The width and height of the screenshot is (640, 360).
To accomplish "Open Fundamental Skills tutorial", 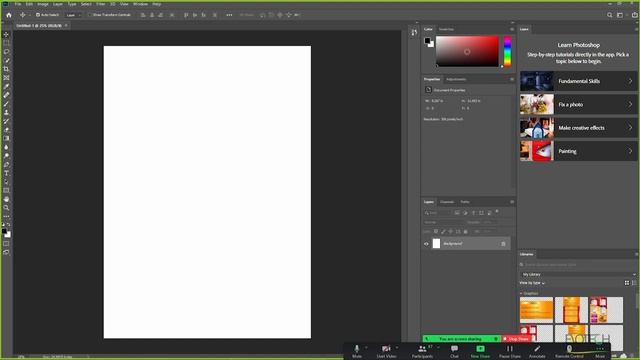I will click(579, 81).
